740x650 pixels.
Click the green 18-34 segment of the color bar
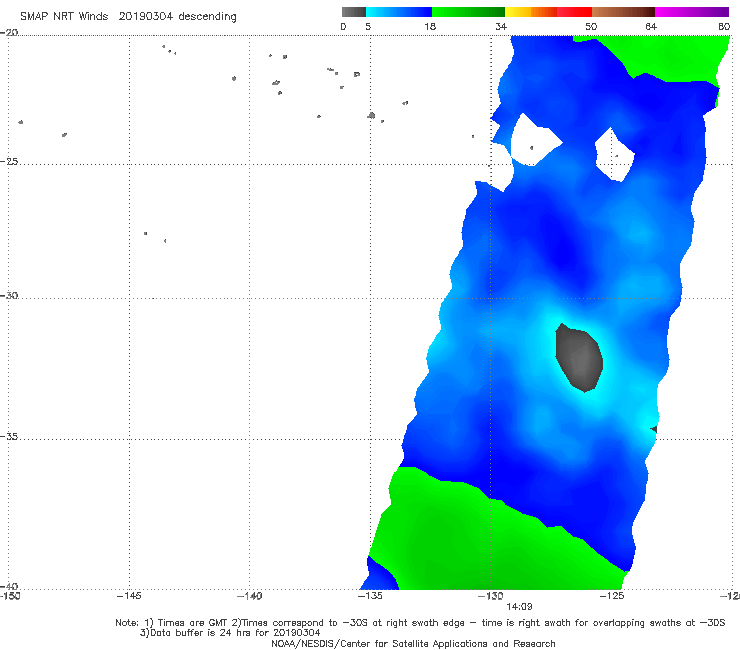click(x=469, y=12)
